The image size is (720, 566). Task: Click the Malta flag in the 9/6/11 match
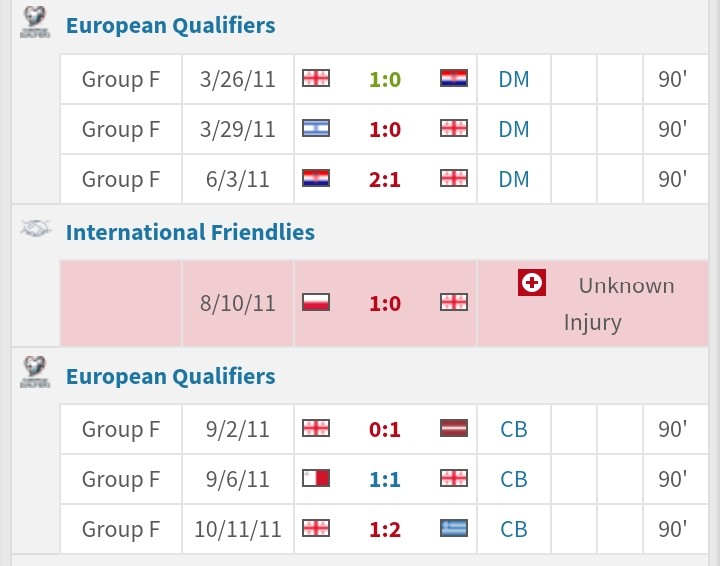(316, 478)
